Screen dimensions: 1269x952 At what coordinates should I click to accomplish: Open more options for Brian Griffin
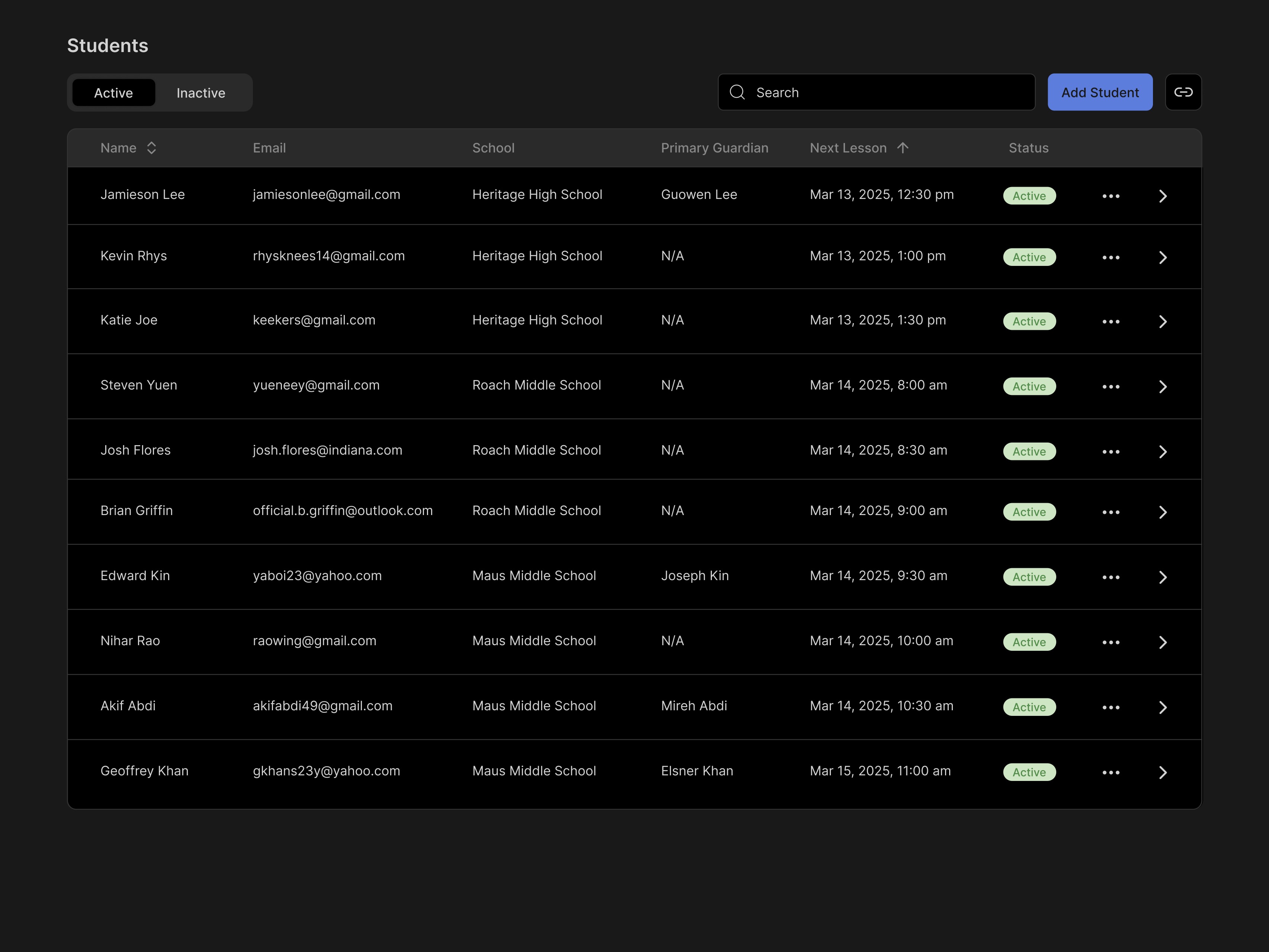[1111, 512]
